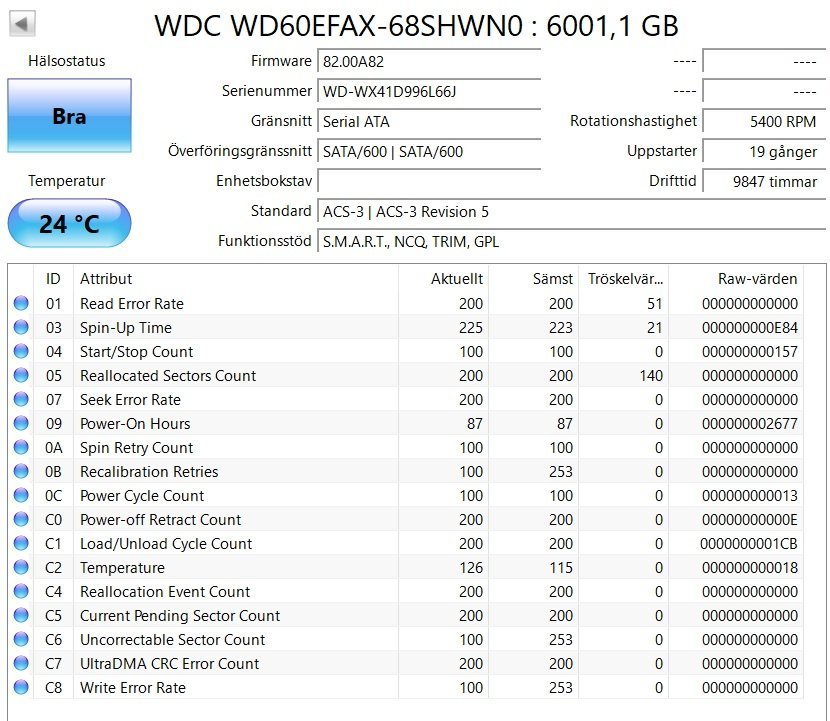Viewport: 830px width, 721px height.
Task: Click threshold value 140
Action: pos(651,376)
